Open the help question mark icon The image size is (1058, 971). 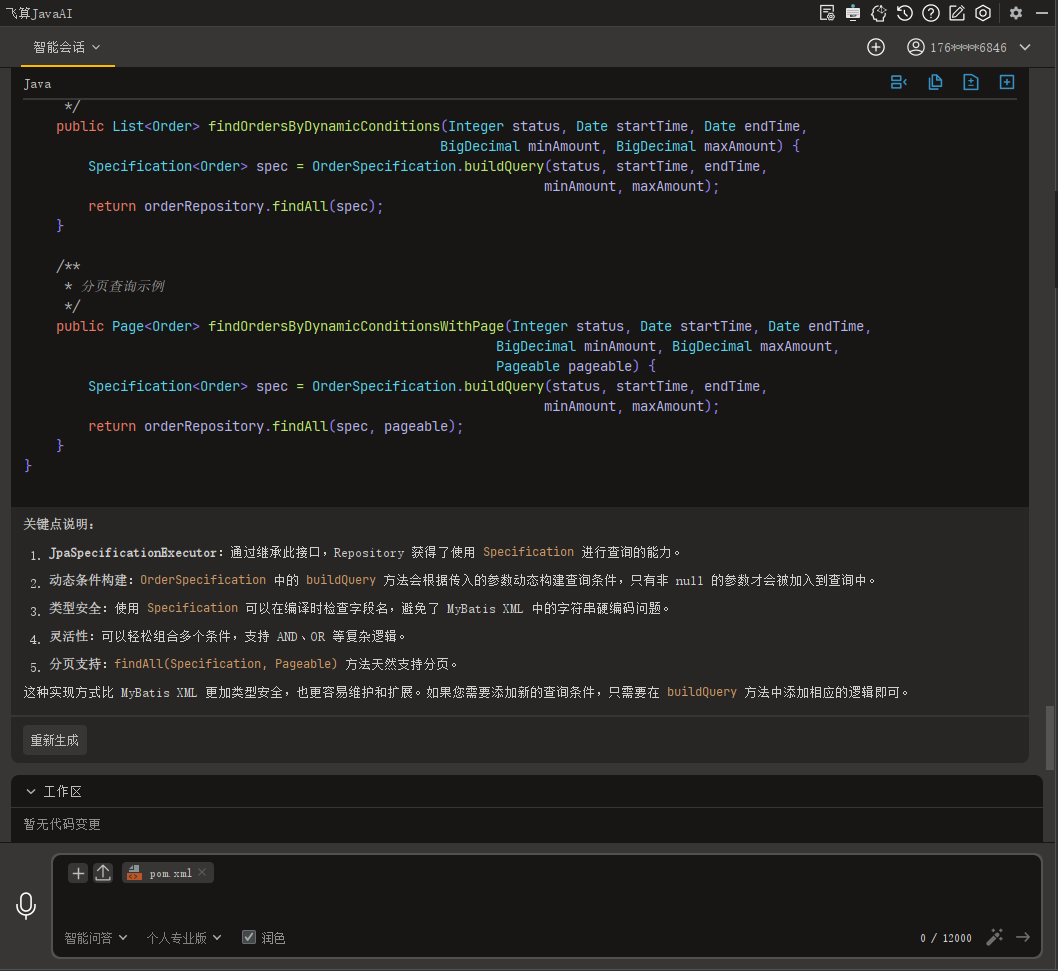point(931,13)
